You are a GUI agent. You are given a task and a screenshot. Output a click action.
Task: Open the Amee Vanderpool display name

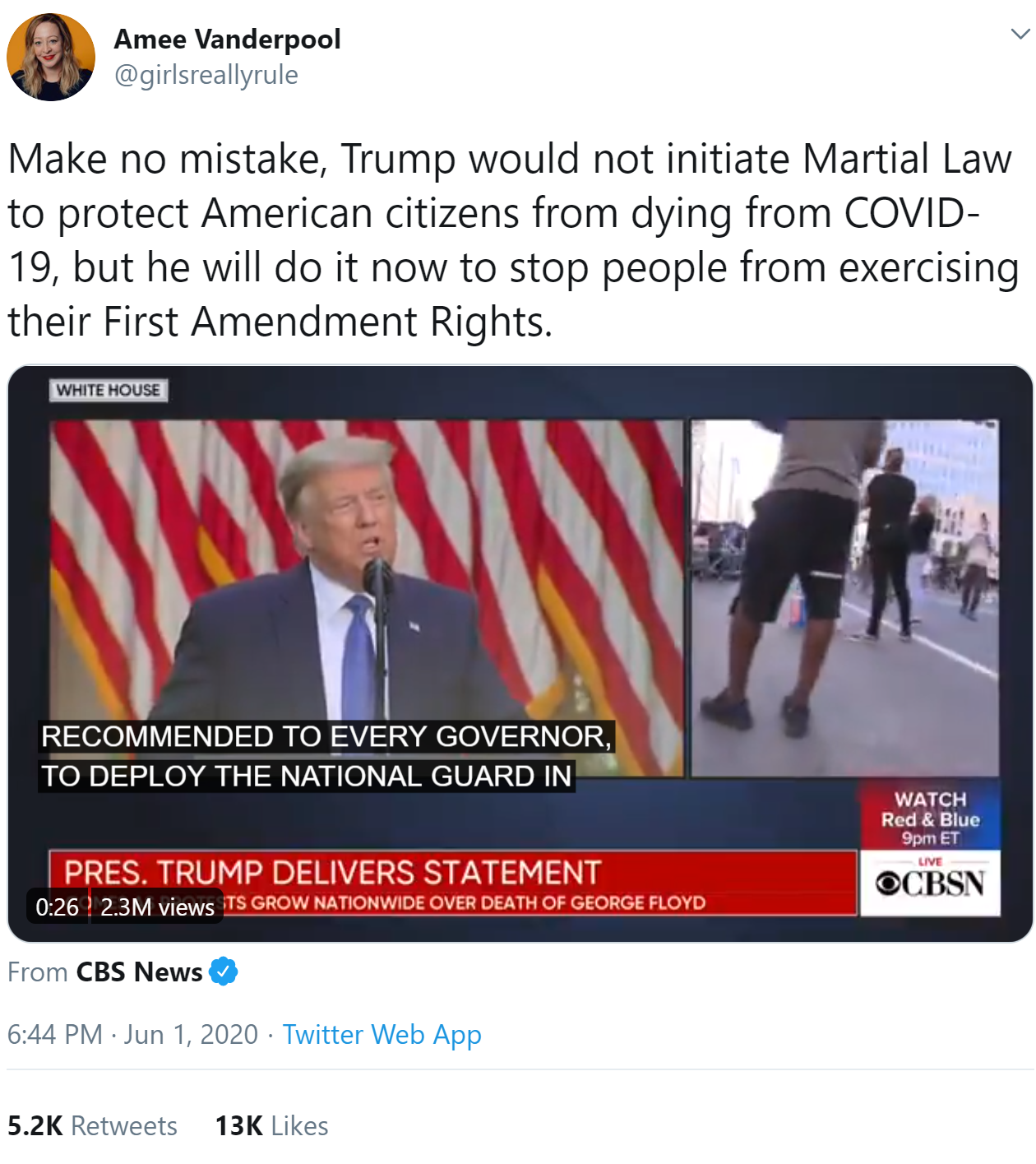[x=227, y=39]
